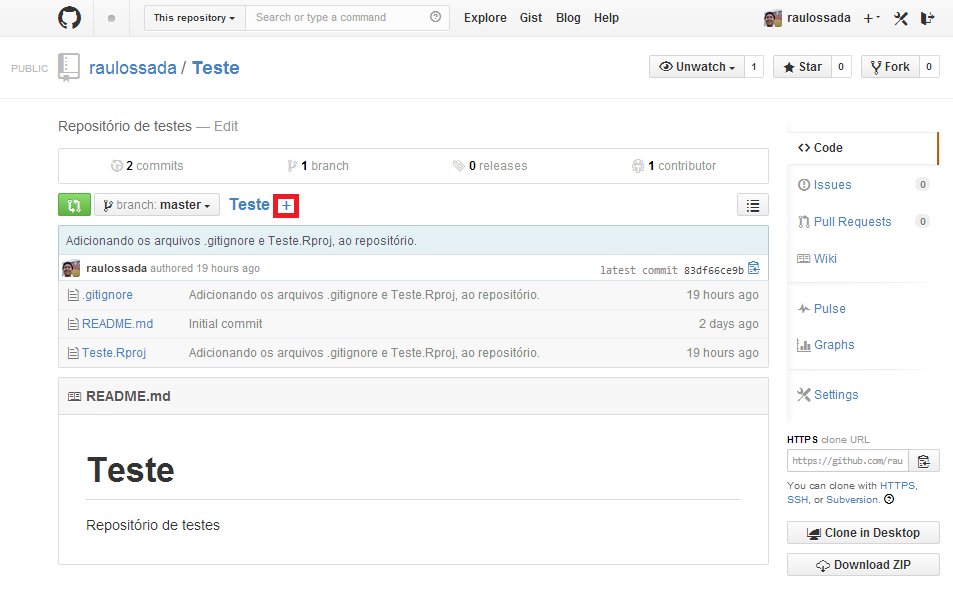Copy clone URL with clipboard icon
Viewport: 953px width, 589px height.
point(924,461)
